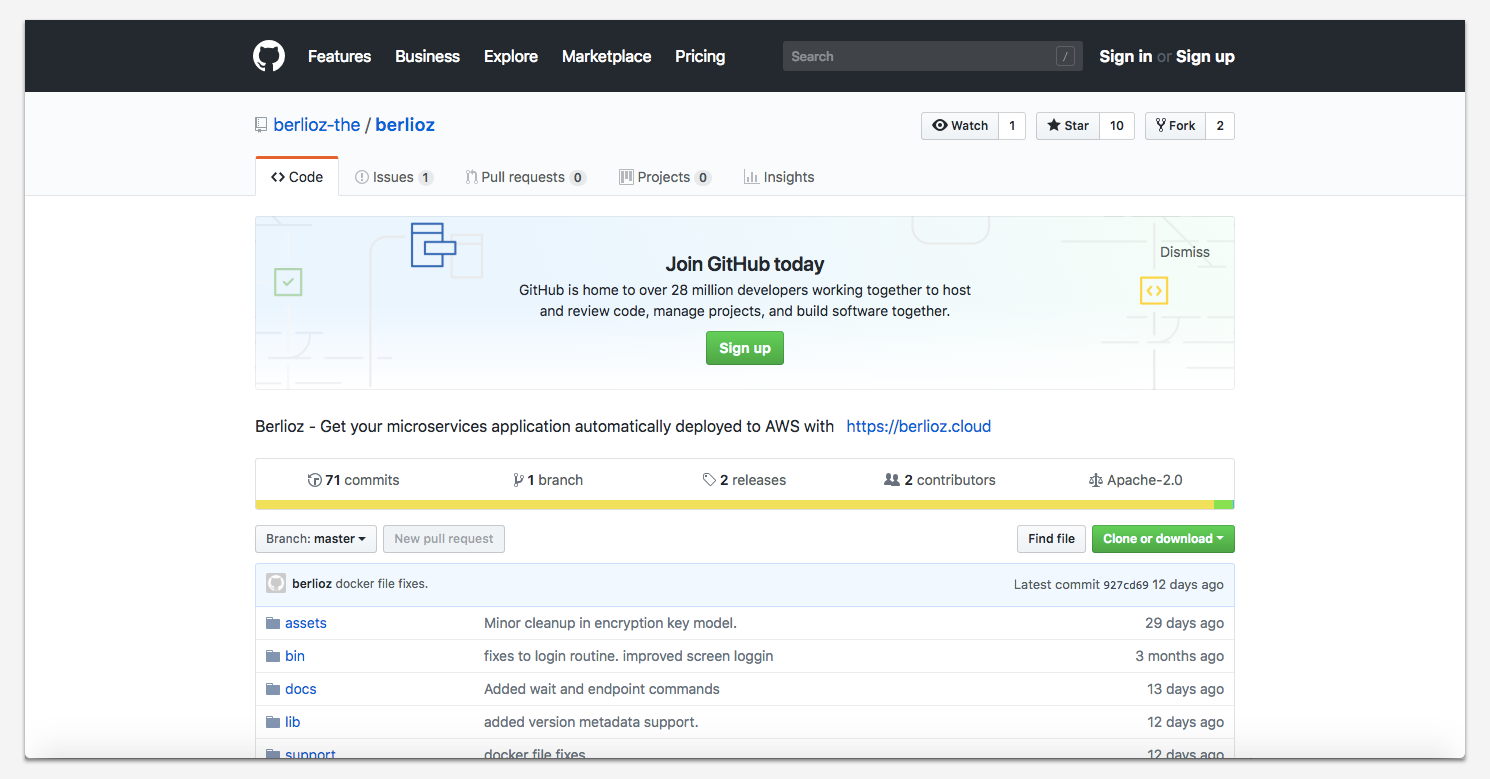Go to Marketplace
The image size is (1490, 779).
[x=606, y=56]
